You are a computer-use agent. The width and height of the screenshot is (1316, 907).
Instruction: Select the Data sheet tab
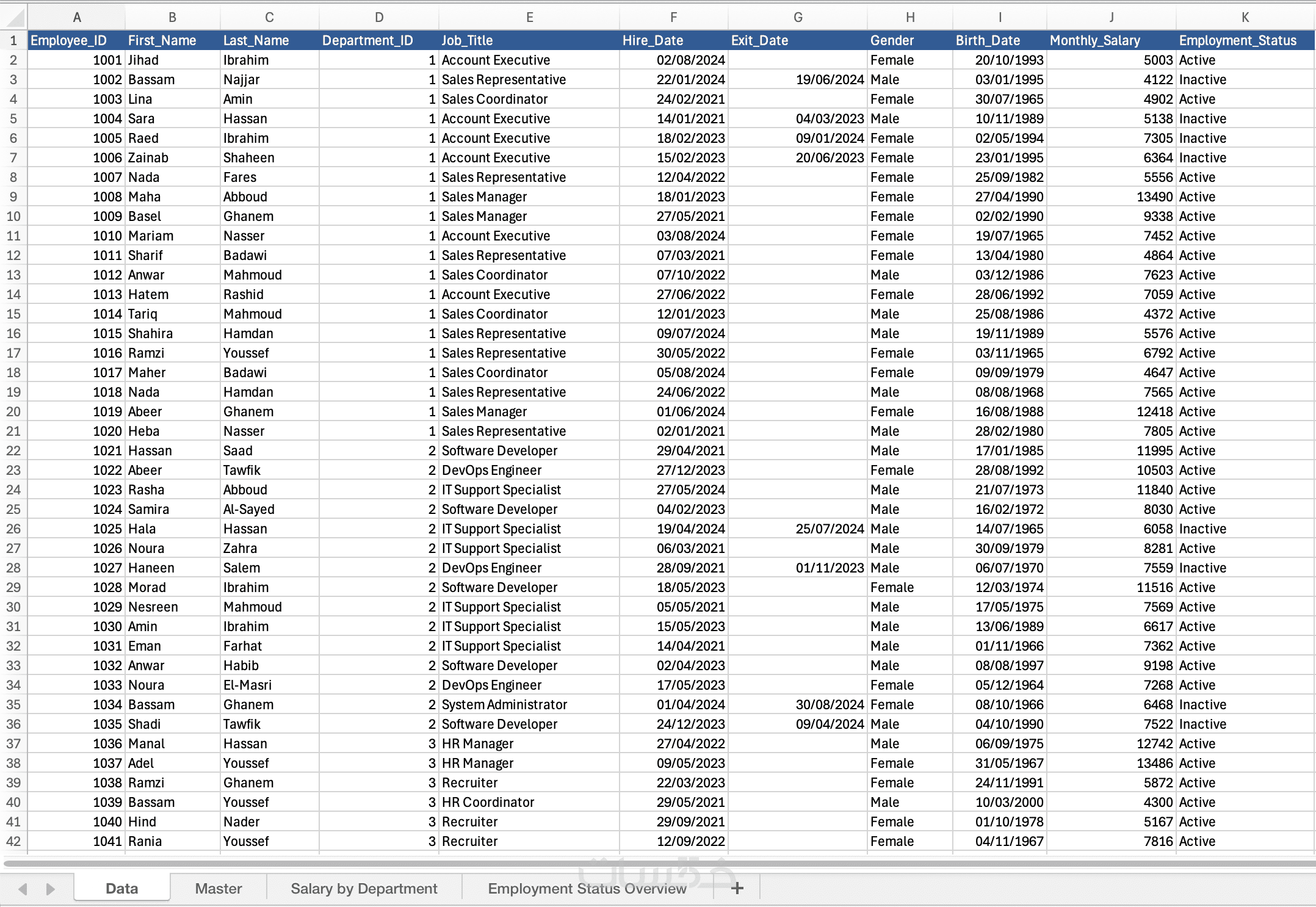click(121, 888)
